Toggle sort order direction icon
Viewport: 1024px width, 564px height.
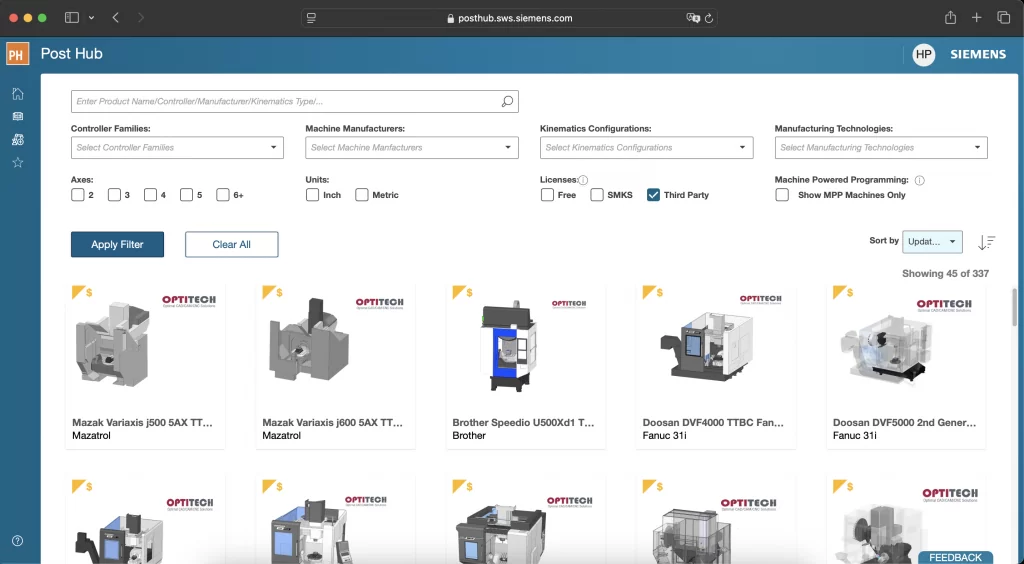pos(986,242)
